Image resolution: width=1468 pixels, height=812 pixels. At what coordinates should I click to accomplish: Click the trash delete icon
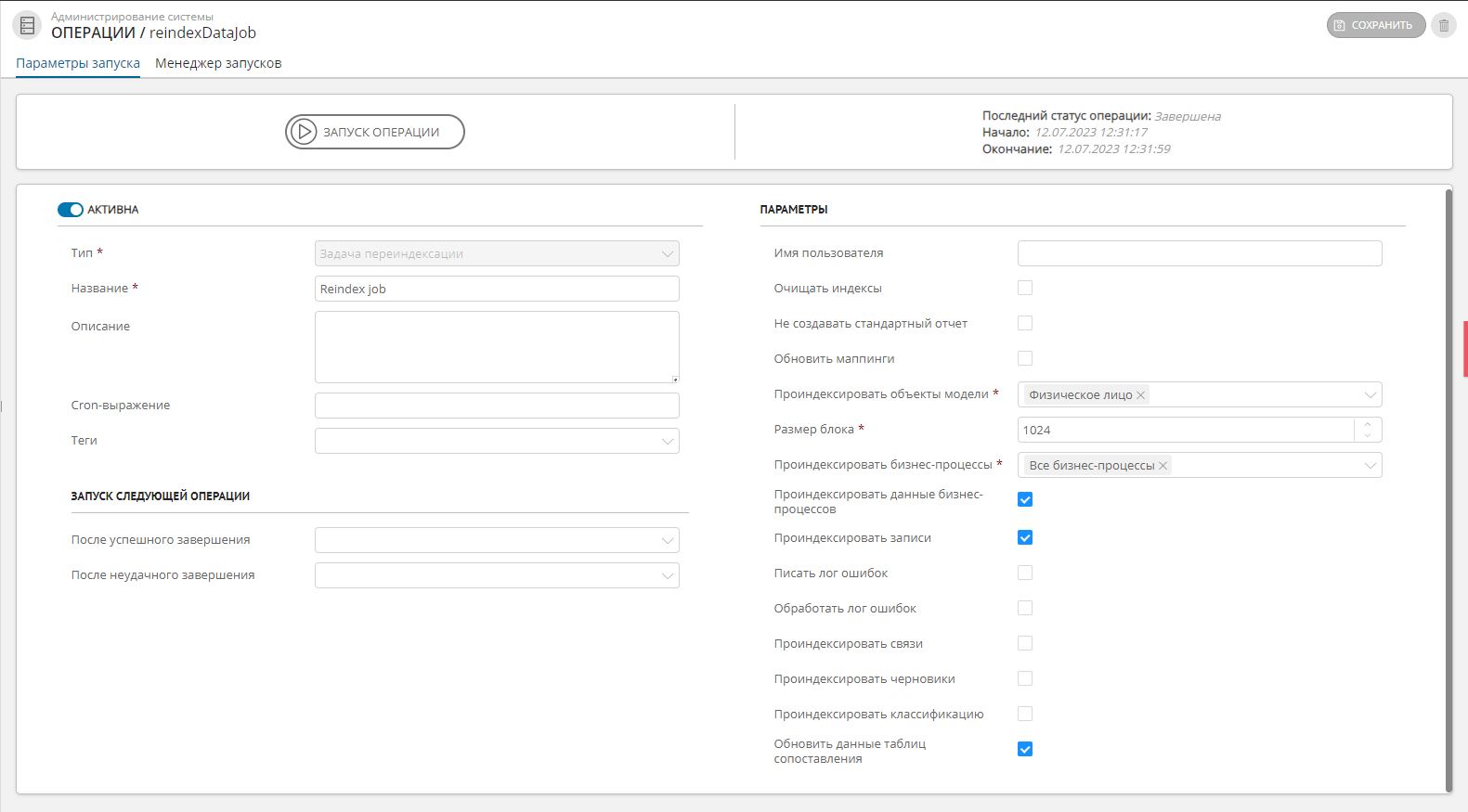[1444, 25]
